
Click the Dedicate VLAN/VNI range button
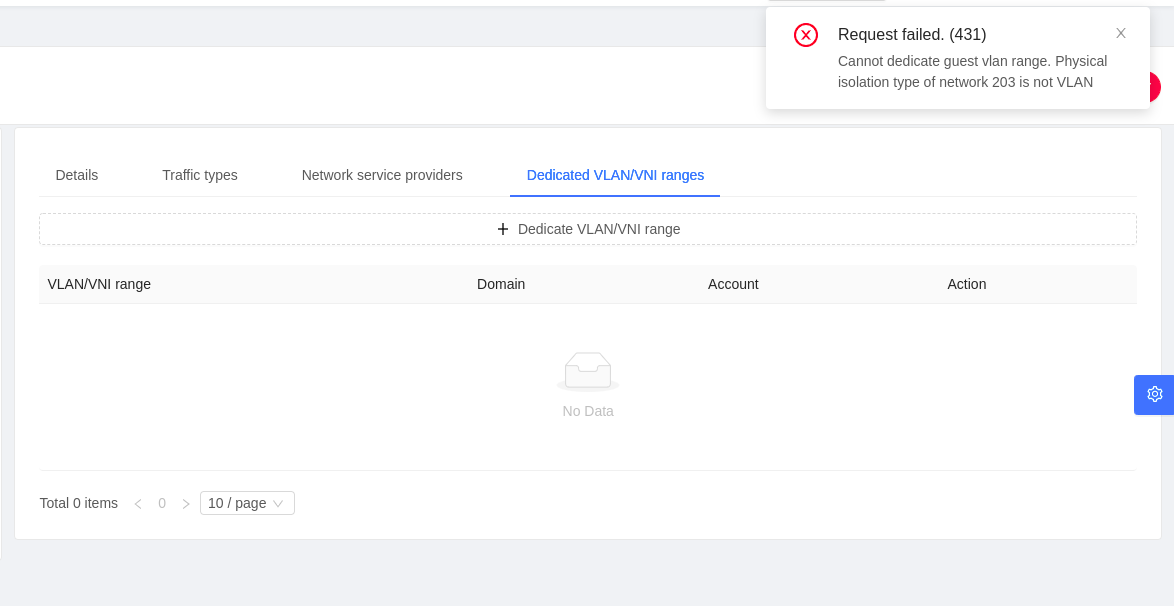tap(588, 229)
